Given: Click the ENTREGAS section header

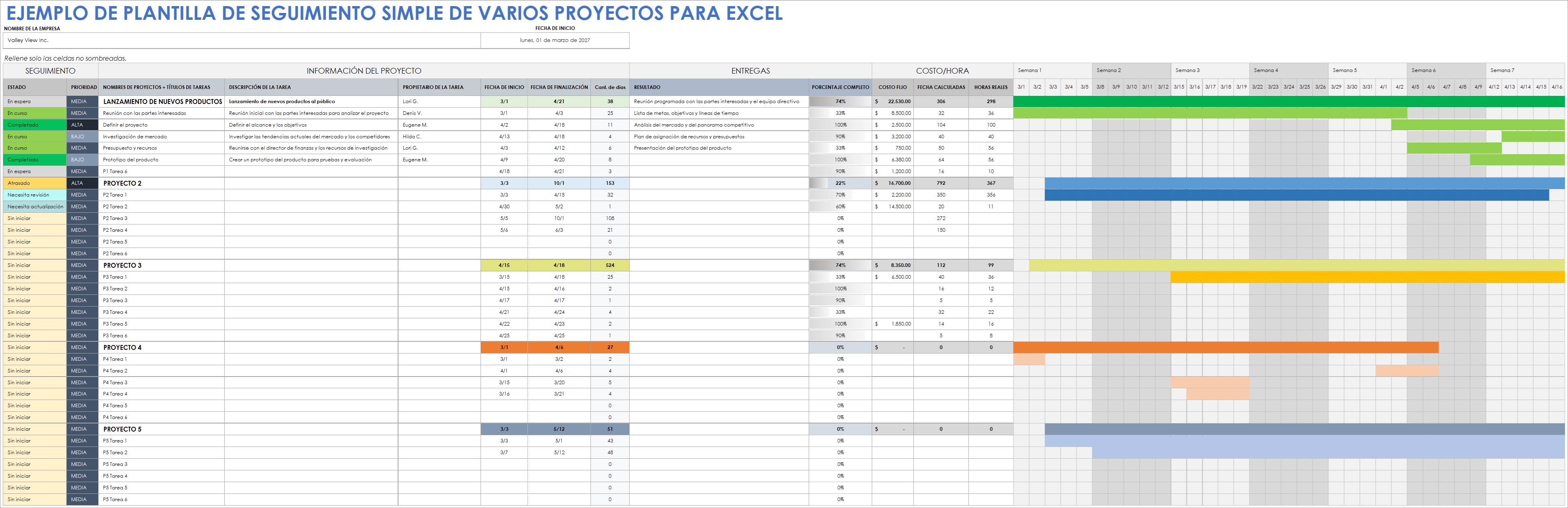Looking at the screenshot, I should pyautogui.click(x=750, y=71).
